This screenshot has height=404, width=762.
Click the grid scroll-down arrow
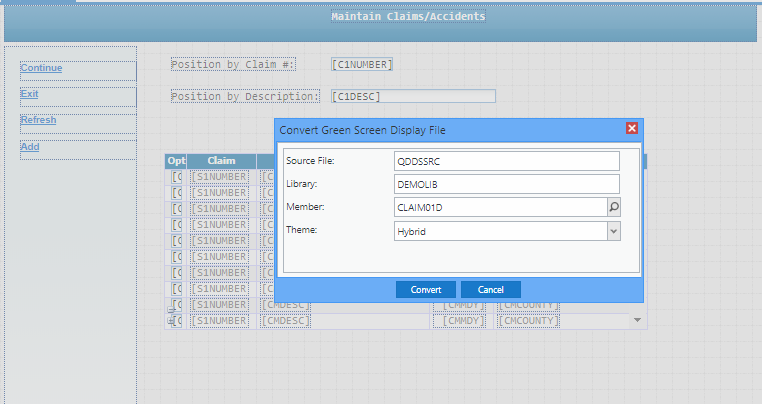(637, 320)
